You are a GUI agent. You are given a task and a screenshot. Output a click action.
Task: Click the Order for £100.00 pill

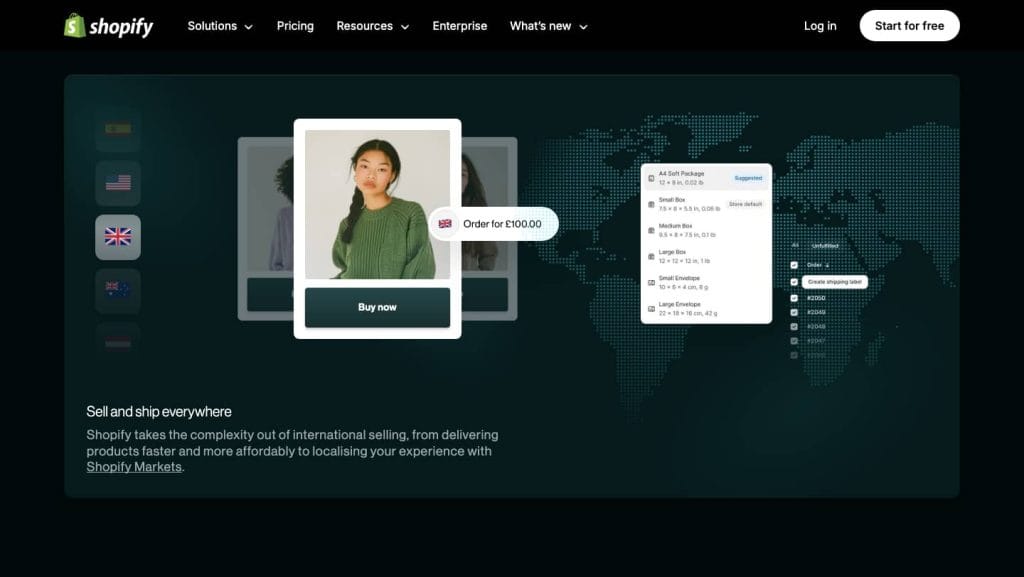pyautogui.click(x=496, y=224)
